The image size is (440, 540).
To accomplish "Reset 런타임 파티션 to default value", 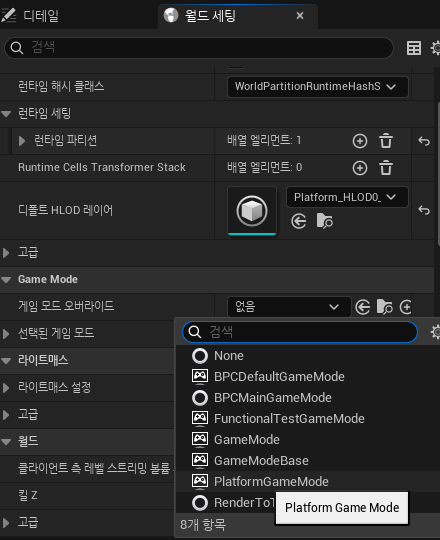I will (x=424, y=141).
